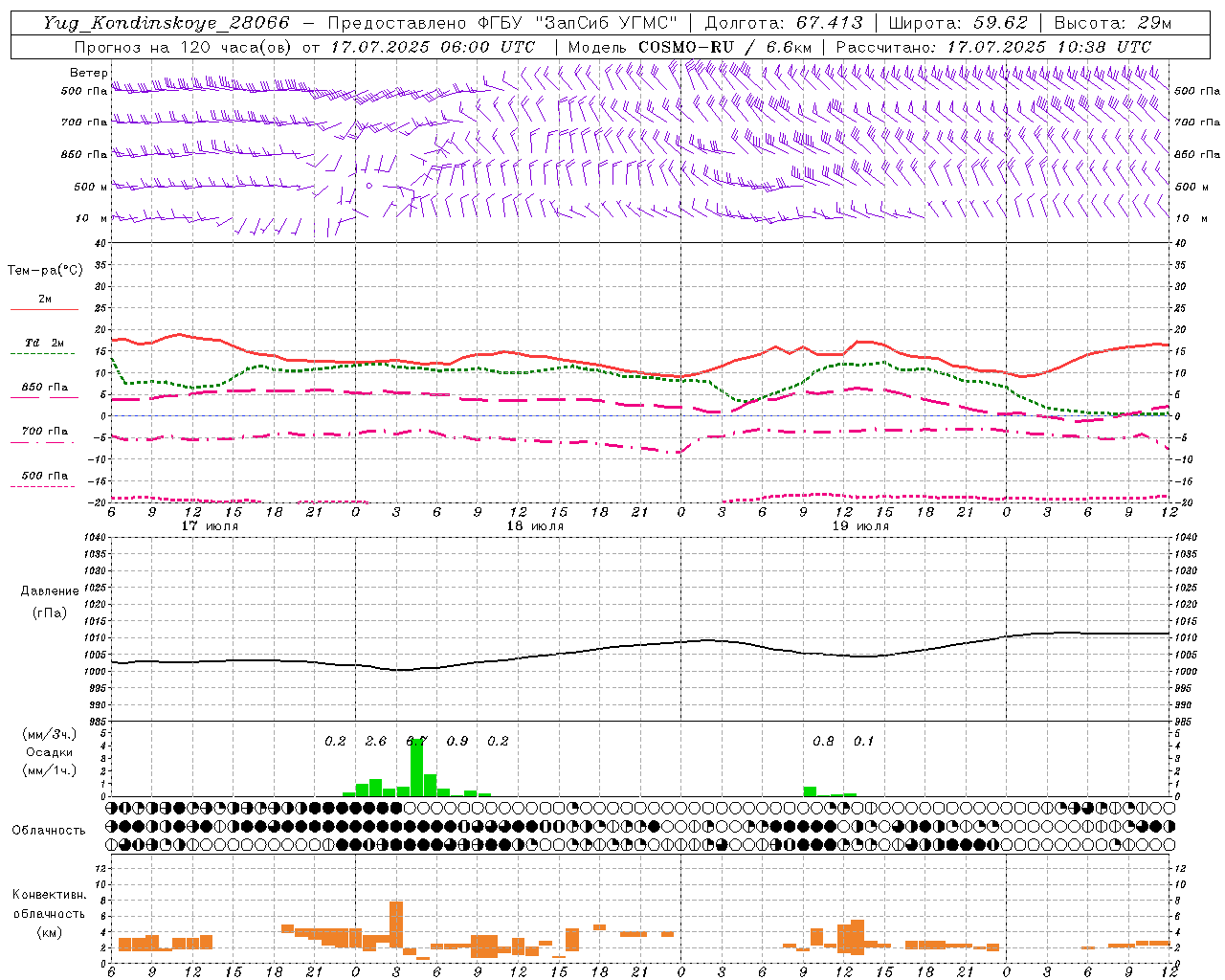
Task: Click the tallest orange convective cloud bar
Action: point(396,924)
